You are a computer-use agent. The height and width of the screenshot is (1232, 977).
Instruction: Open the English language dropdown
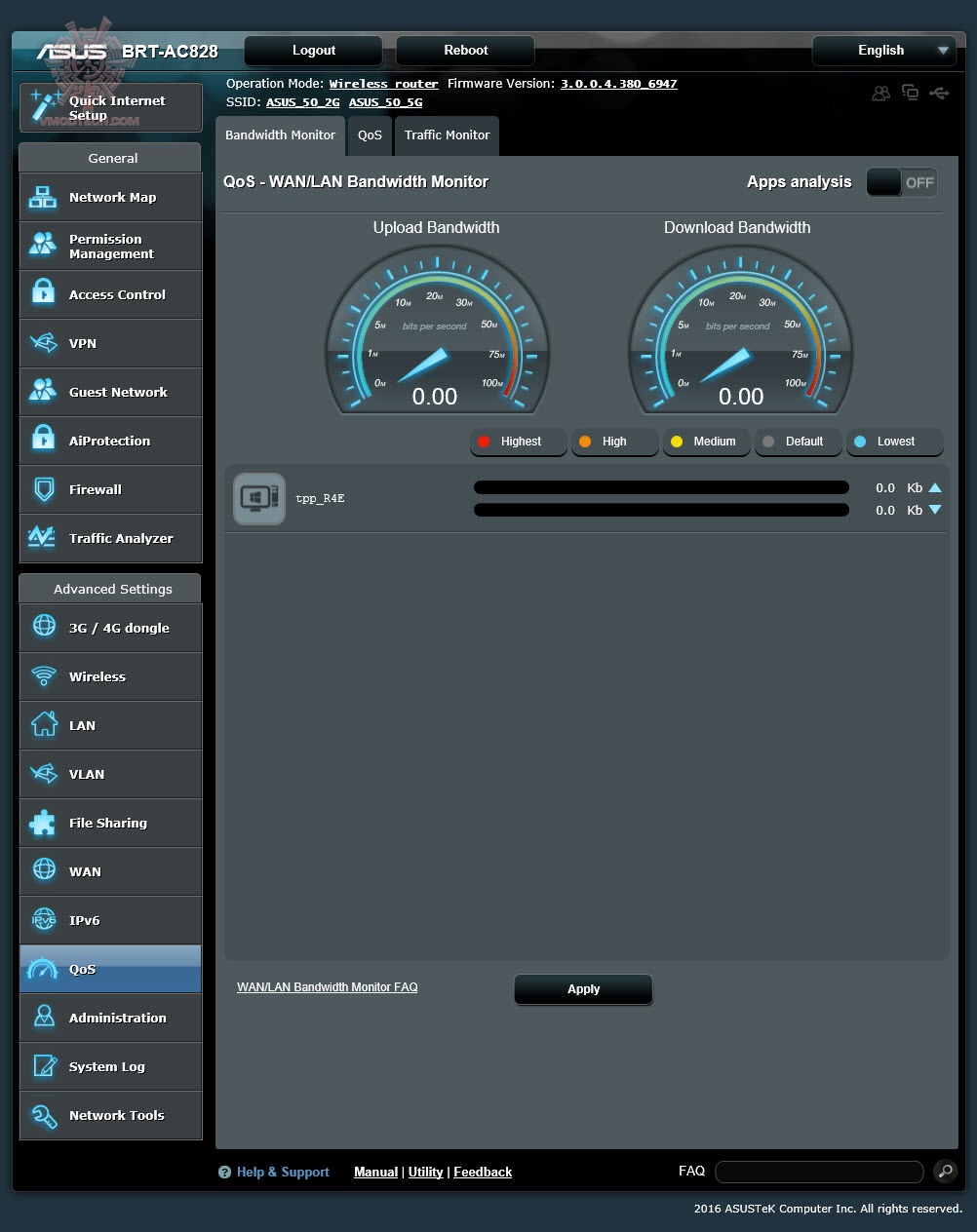(x=884, y=51)
